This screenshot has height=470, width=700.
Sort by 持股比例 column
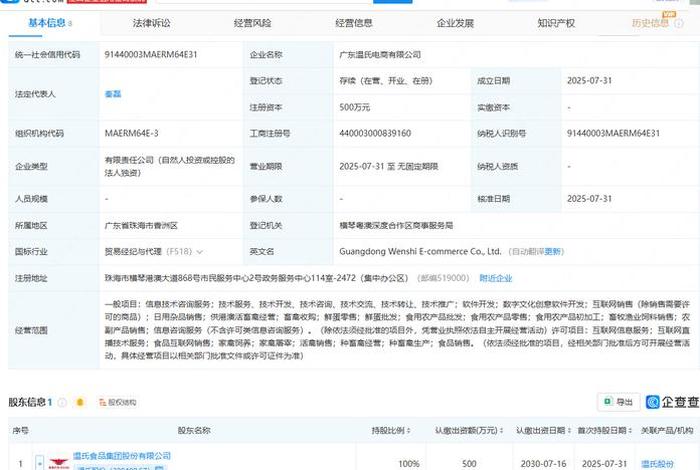392,430
